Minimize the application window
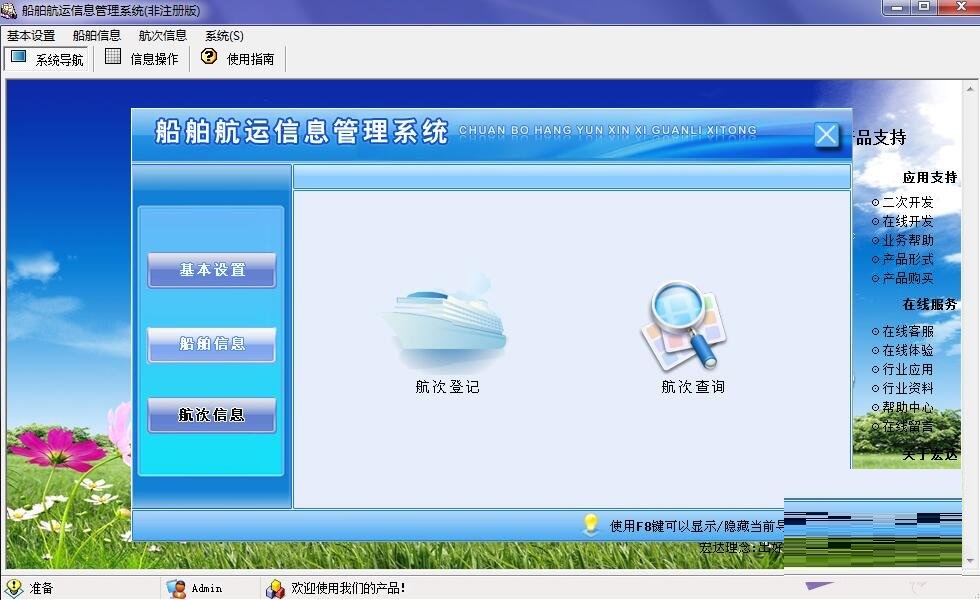 (898, 7)
